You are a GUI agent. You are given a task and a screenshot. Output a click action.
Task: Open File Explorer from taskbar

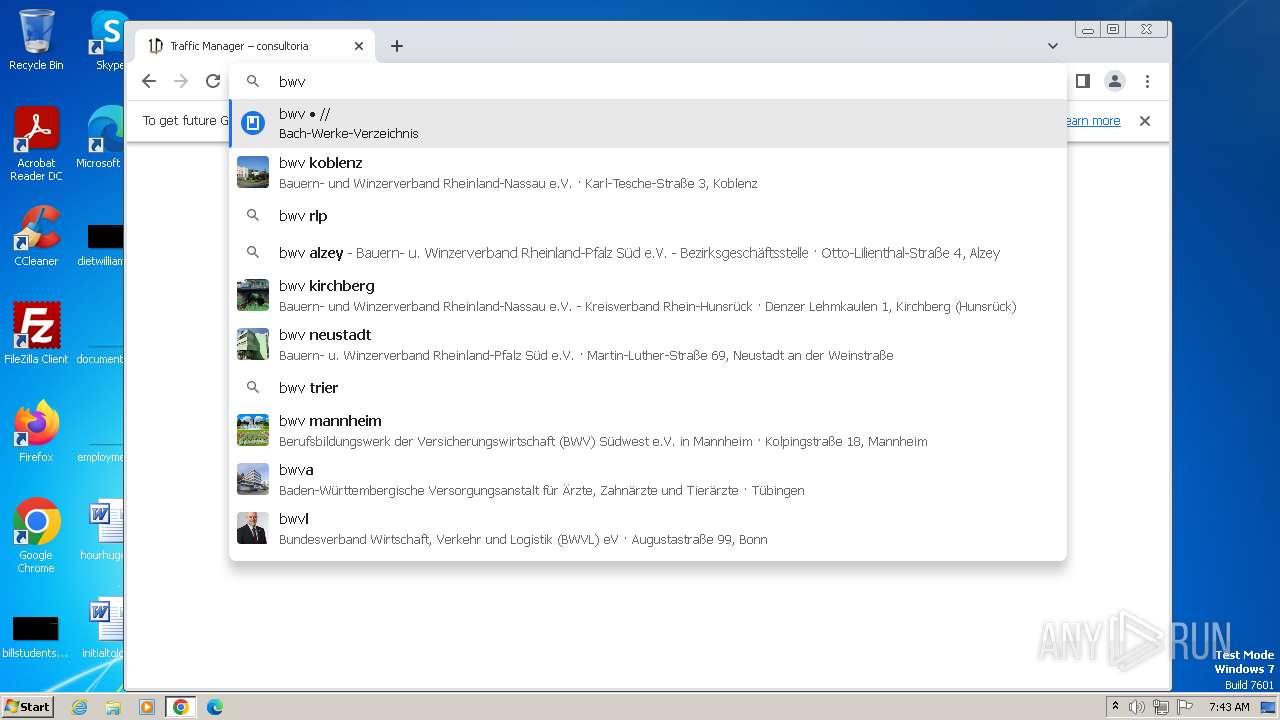click(113, 707)
